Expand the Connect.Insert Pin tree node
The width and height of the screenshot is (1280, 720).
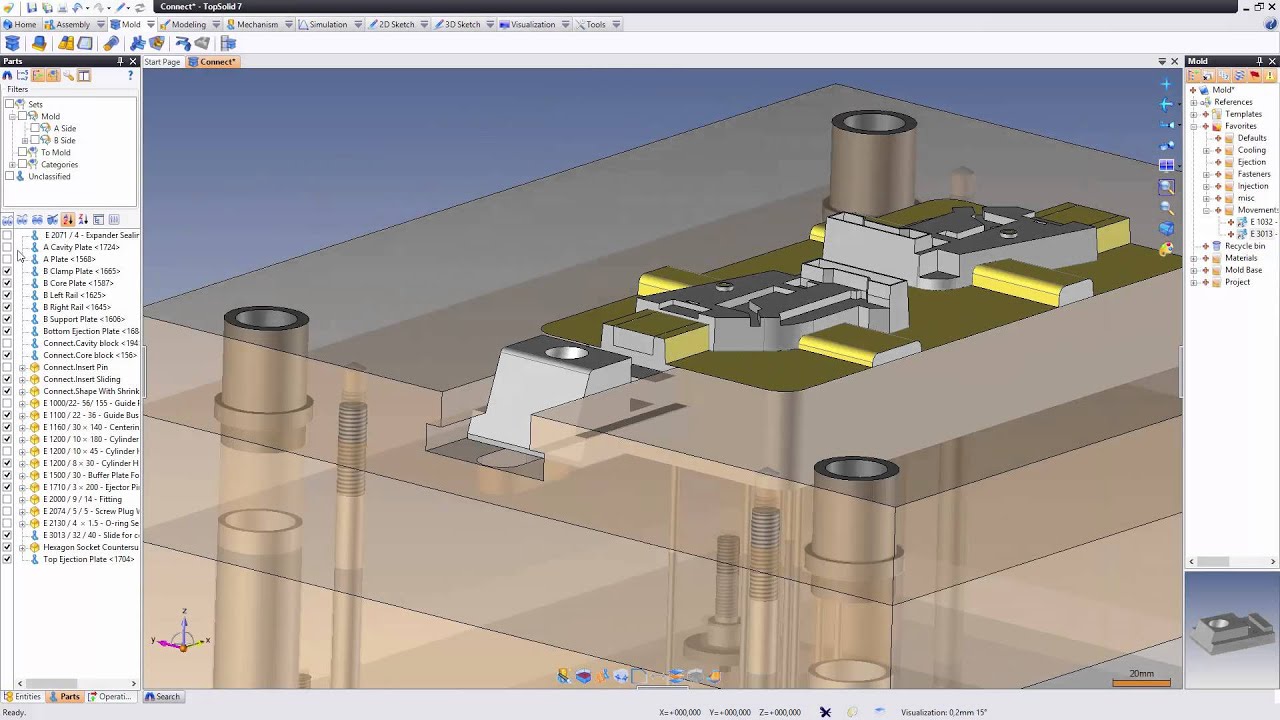click(x=22, y=367)
